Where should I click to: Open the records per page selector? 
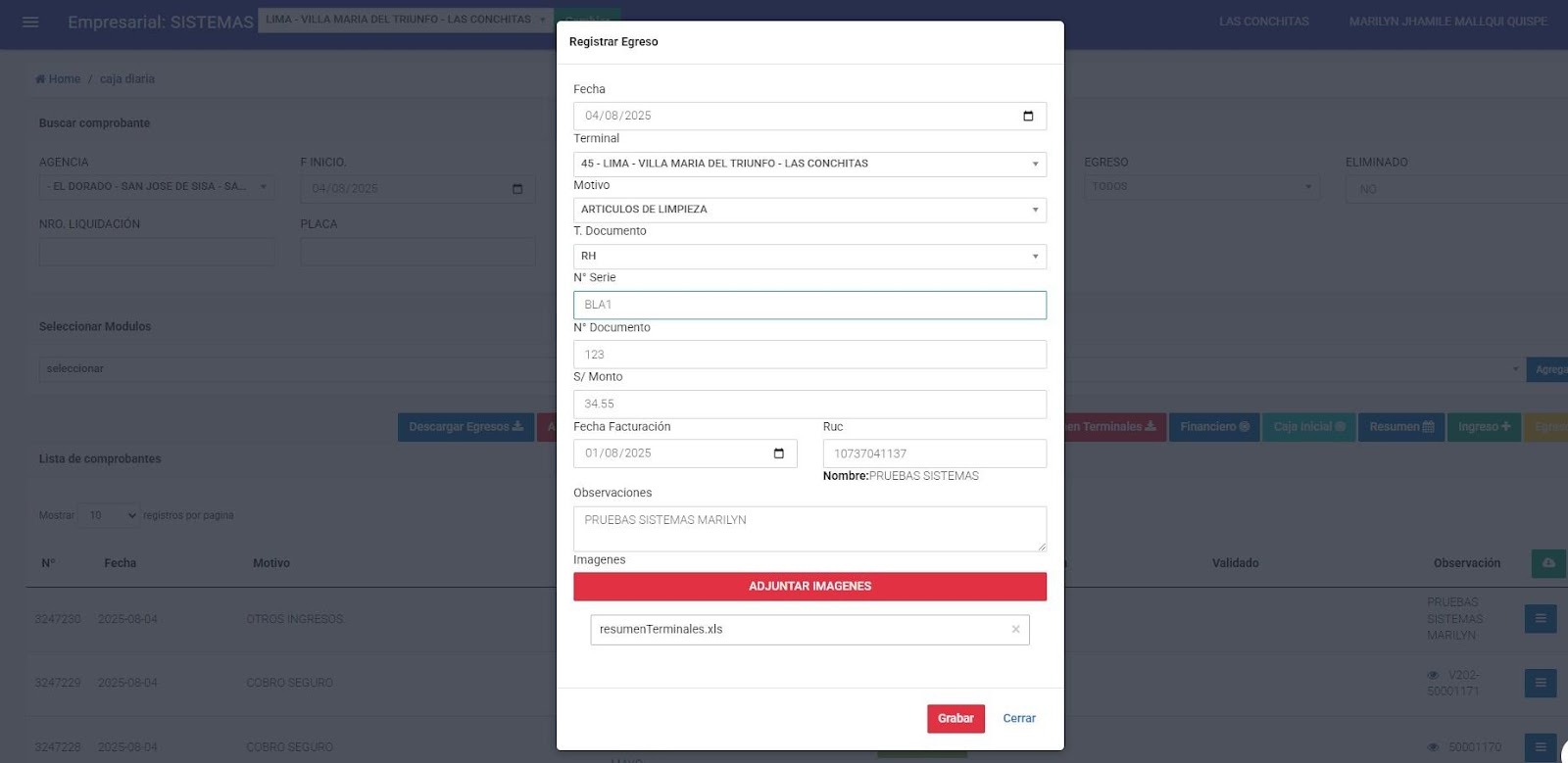click(x=109, y=515)
